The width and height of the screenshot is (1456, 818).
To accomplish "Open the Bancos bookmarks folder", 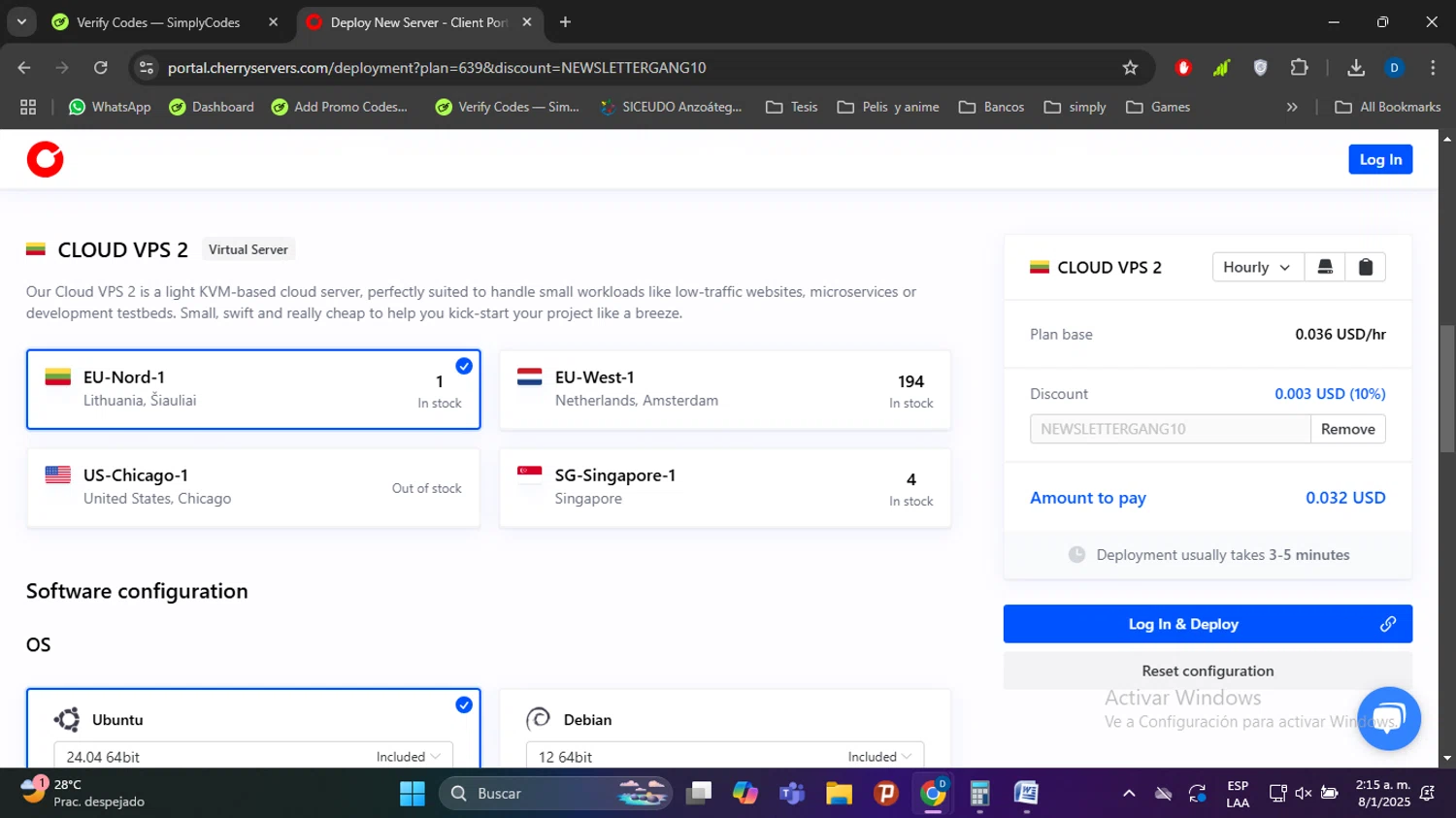I will tap(991, 107).
